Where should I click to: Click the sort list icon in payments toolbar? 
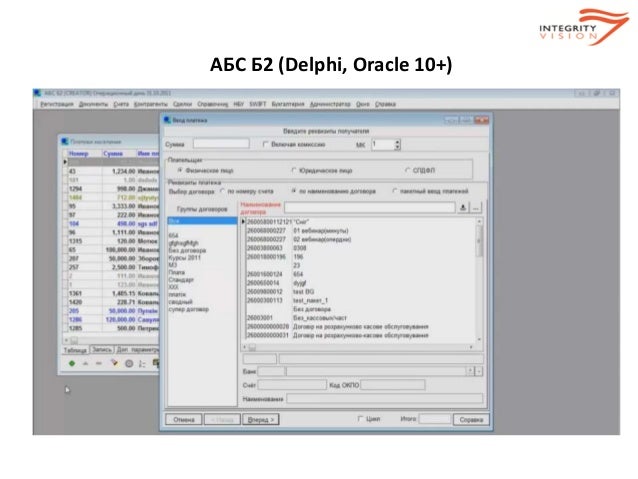coord(142,364)
